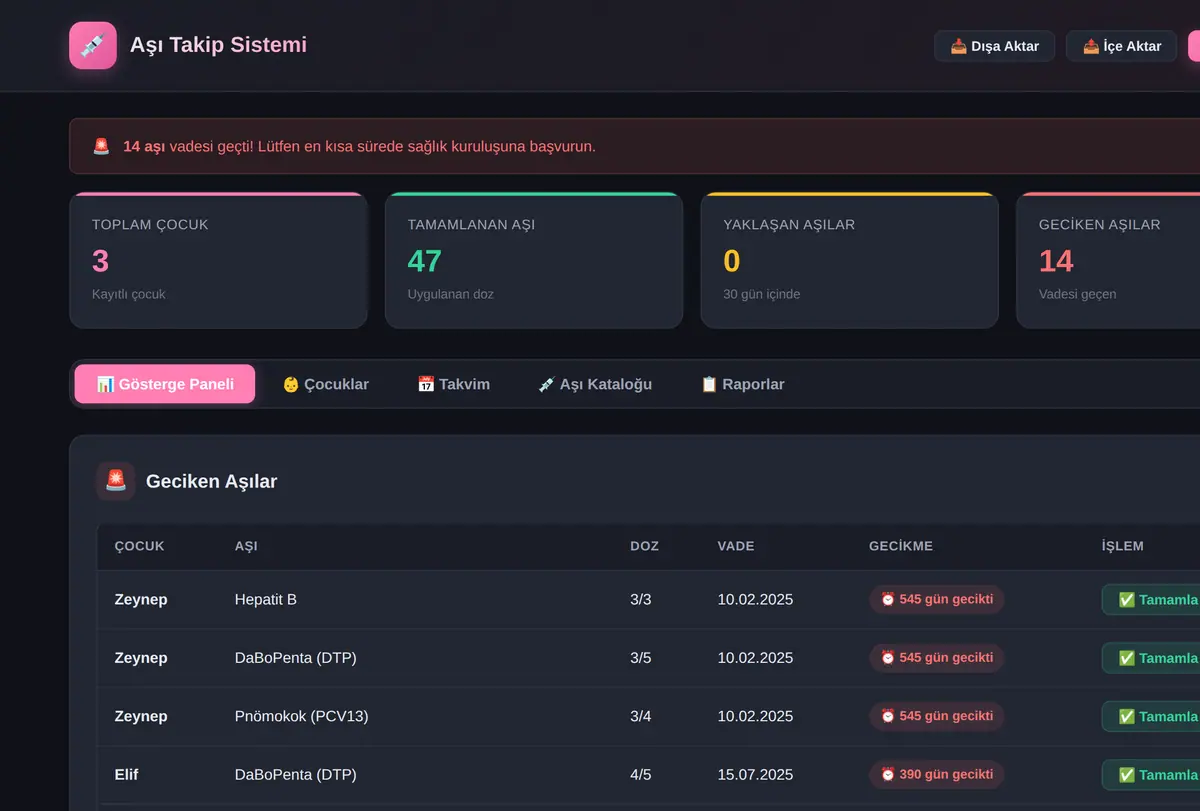Click the AŞI column header
This screenshot has height=811, width=1200.
(246, 546)
